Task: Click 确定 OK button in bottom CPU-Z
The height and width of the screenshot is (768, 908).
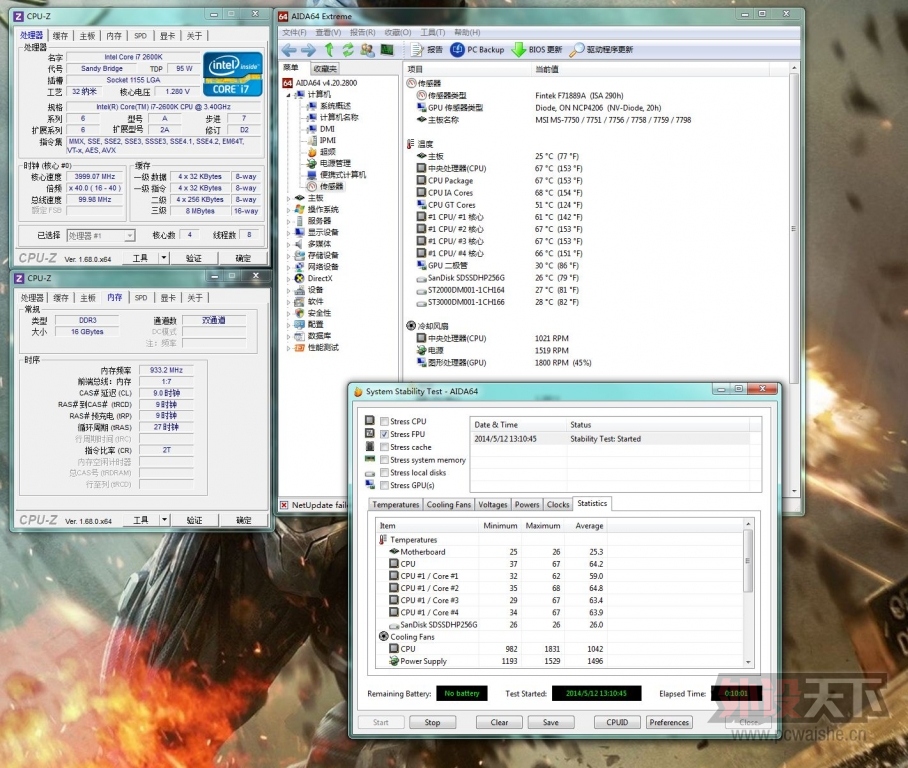Action: tap(244, 520)
